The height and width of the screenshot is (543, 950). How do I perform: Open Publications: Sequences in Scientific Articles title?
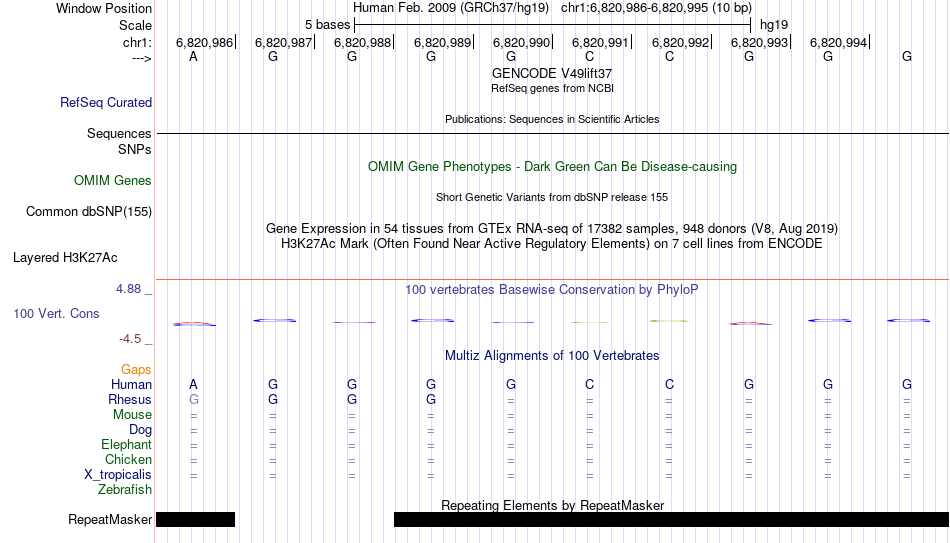552,119
